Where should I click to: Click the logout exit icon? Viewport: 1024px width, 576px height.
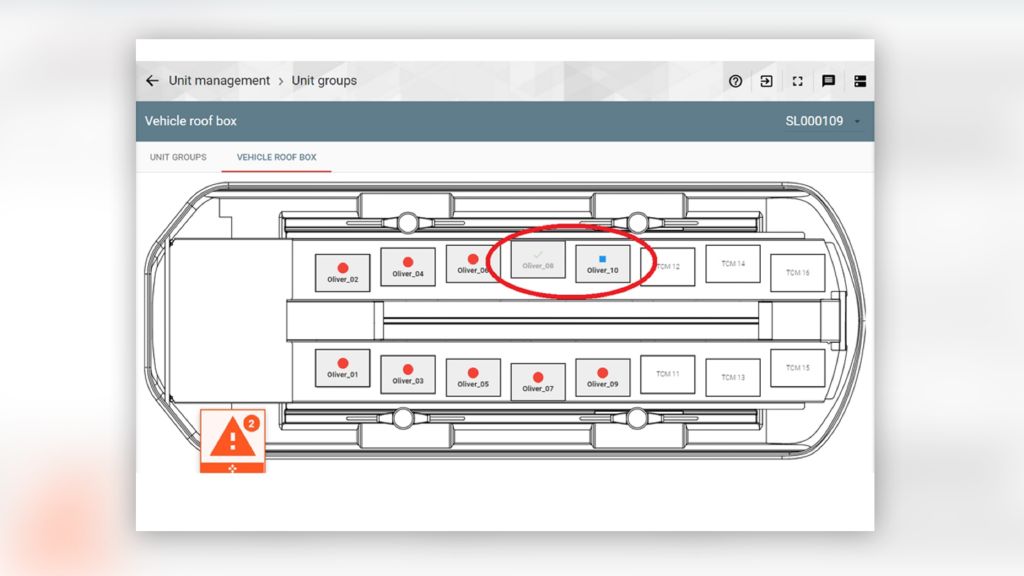pos(766,81)
